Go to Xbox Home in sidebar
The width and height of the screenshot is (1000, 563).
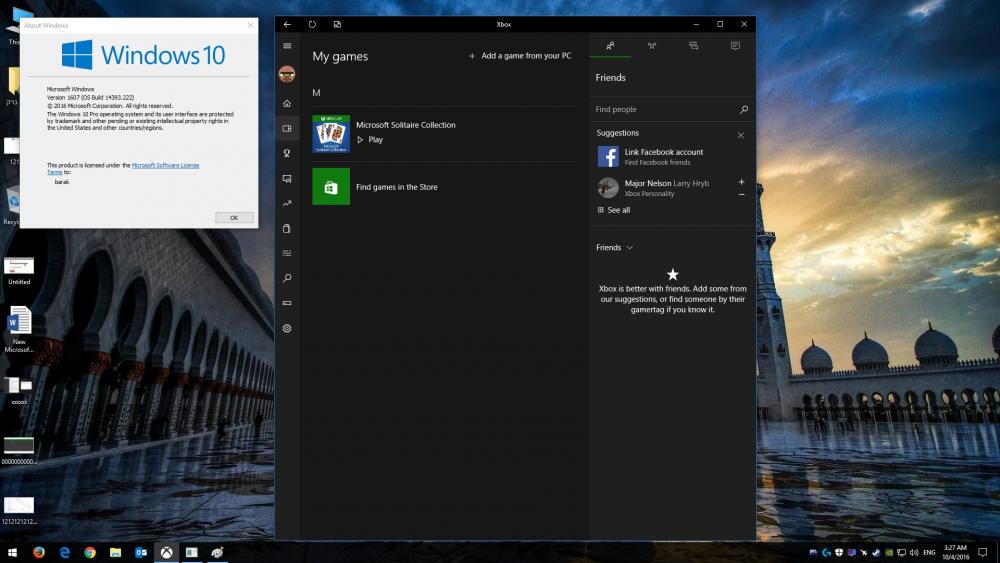[287, 103]
